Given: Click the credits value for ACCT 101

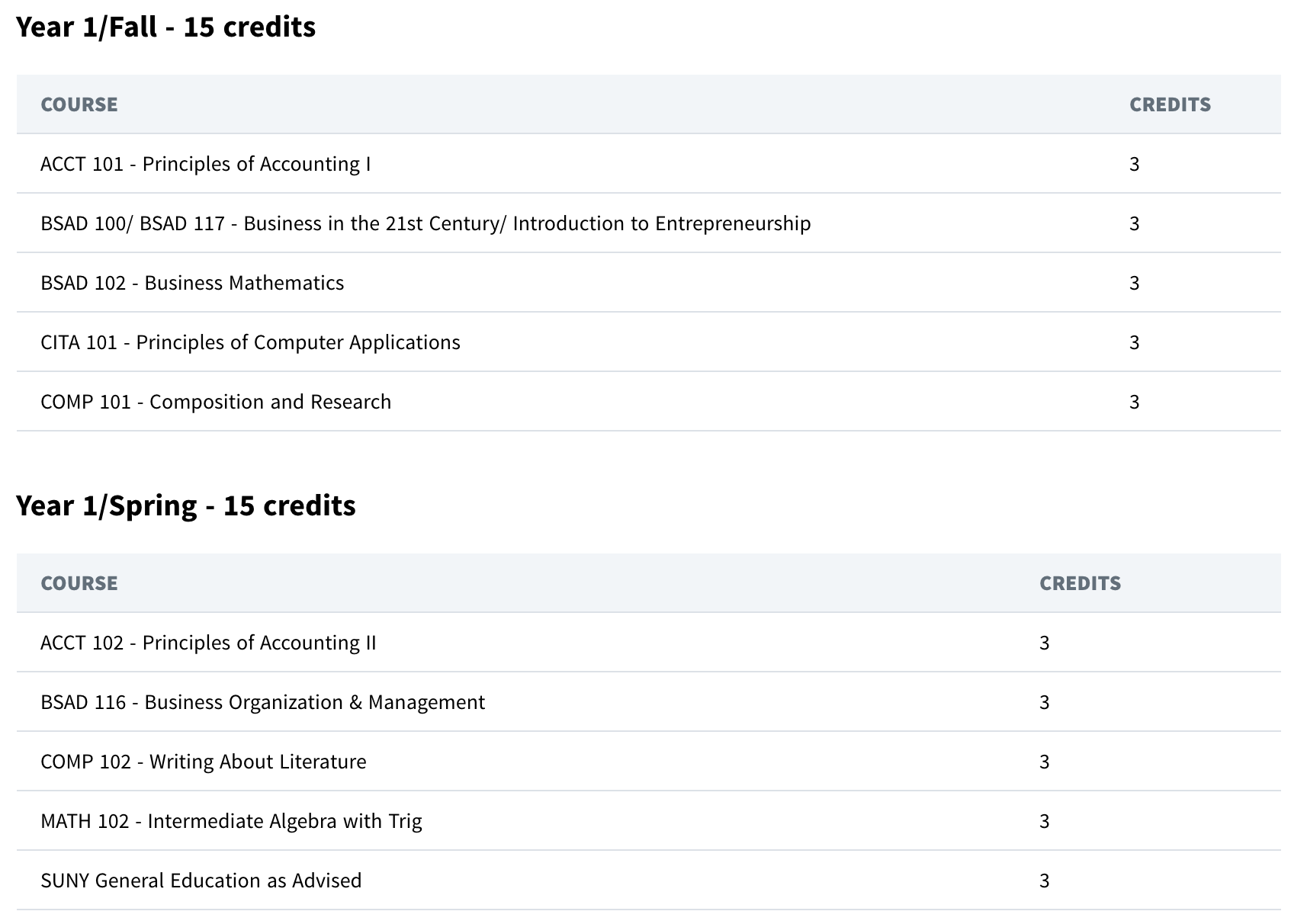Looking at the screenshot, I should (x=1134, y=164).
